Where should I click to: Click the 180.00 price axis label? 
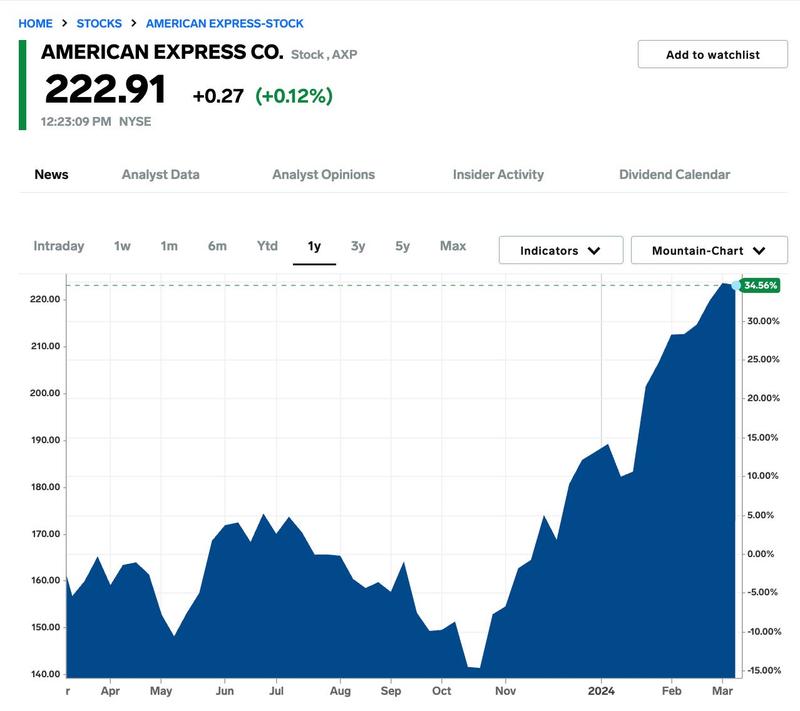(x=45, y=487)
